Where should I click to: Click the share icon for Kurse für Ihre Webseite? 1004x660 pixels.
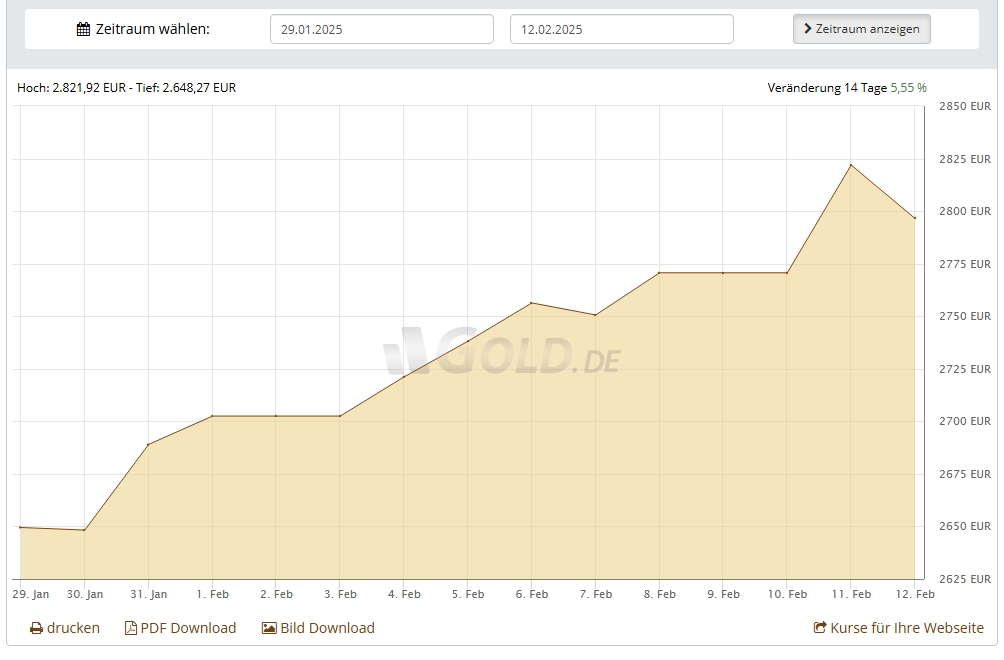pos(820,627)
